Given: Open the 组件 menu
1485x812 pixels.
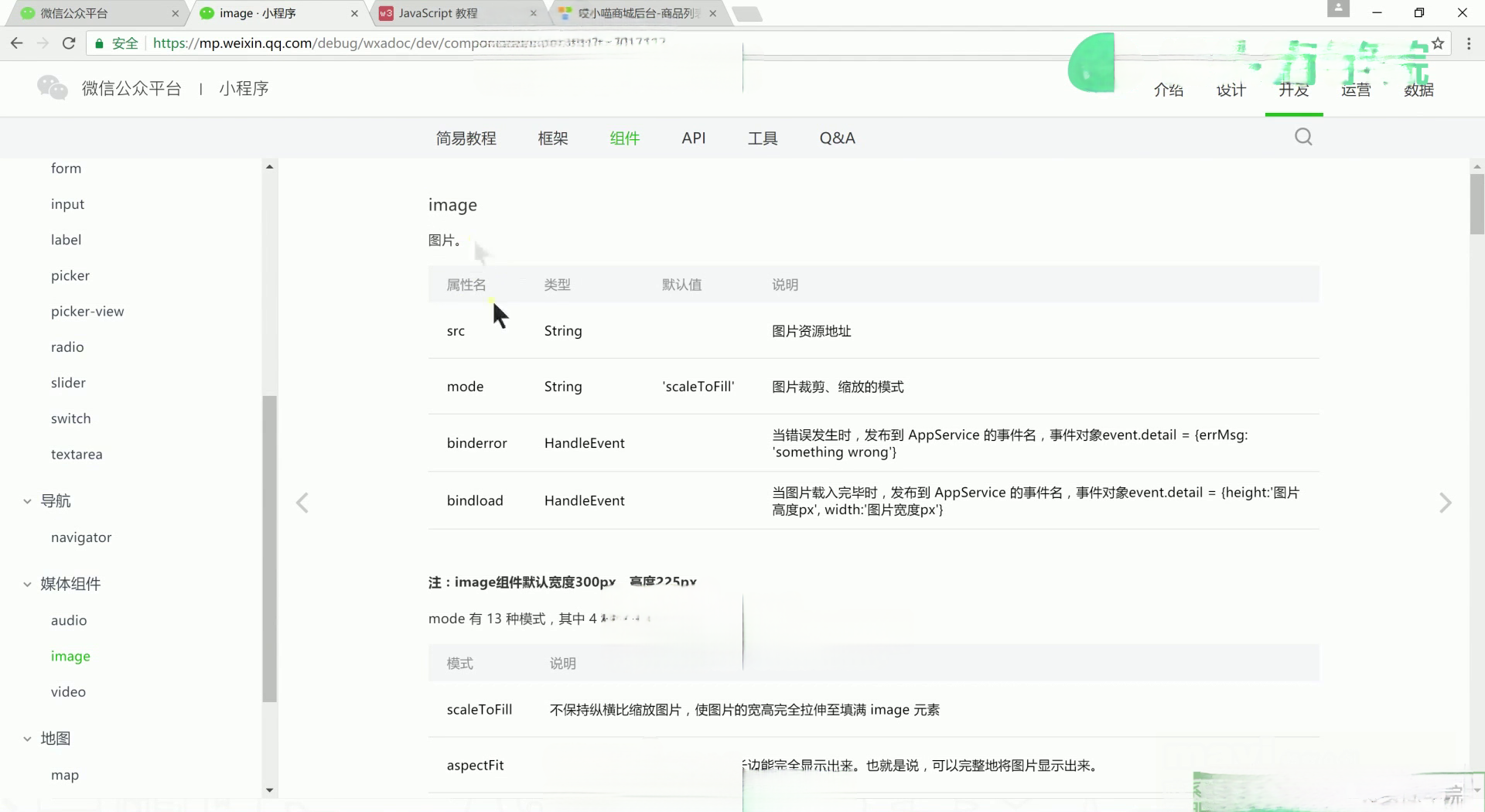Looking at the screenshot, I should (624, 138).
